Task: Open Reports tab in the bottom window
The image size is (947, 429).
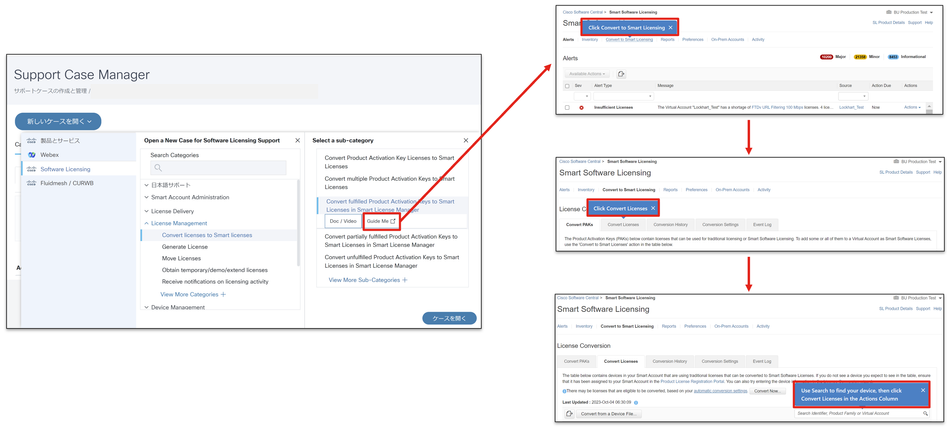Action: tap(669, 326)
